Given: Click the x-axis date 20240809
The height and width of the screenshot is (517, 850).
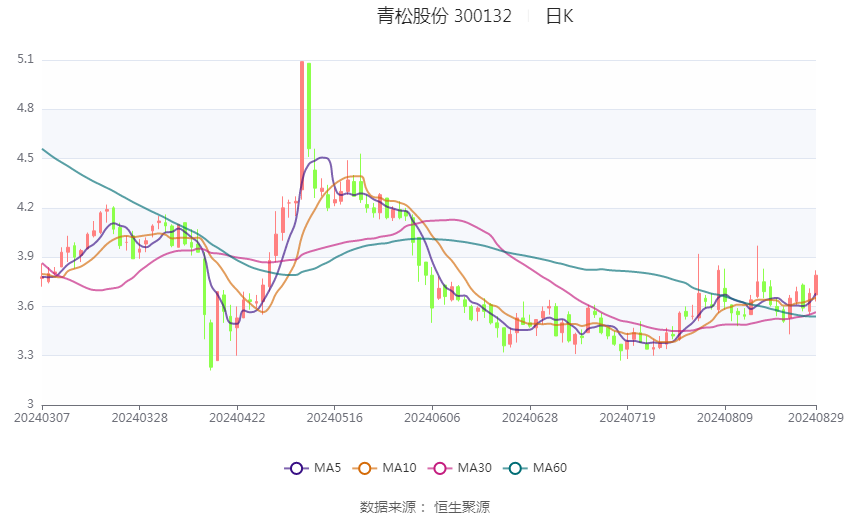Looking at the screenshot, I should pos(725,418).
